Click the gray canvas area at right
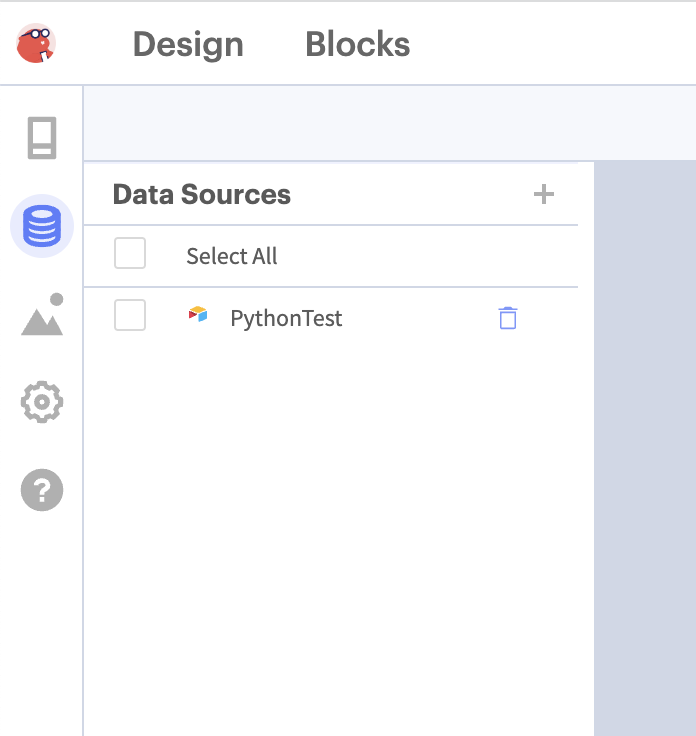This screenshot has height=736, width=696. [x=644, y=450]
